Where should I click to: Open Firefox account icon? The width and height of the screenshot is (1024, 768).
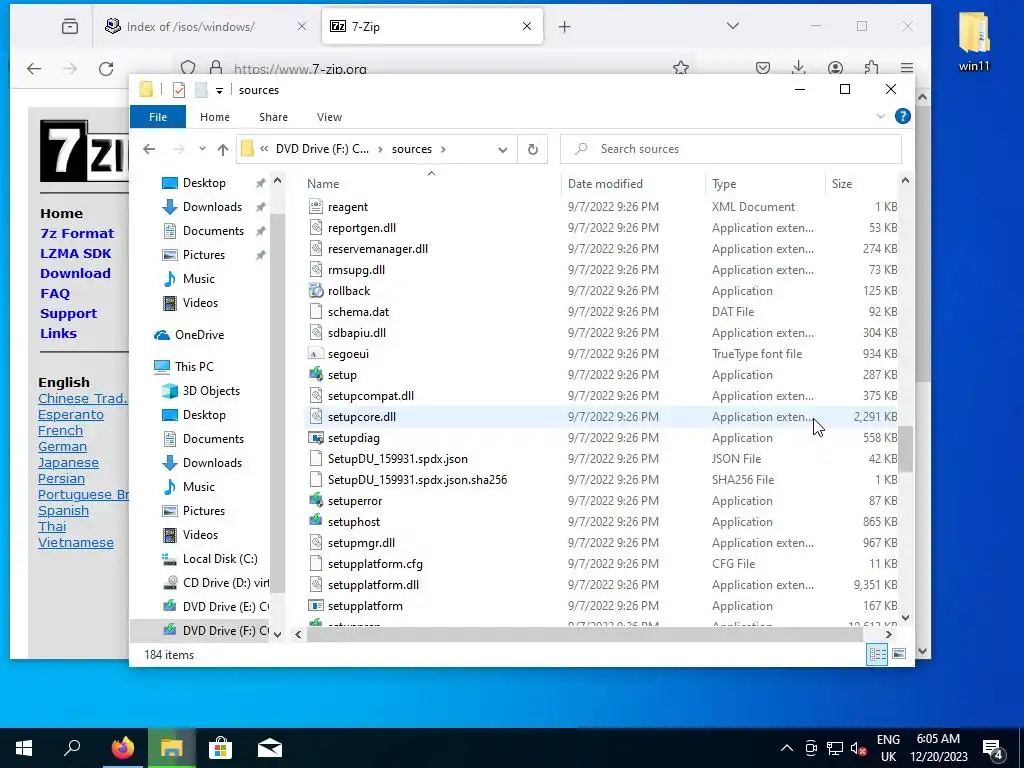tap(835, 67)
